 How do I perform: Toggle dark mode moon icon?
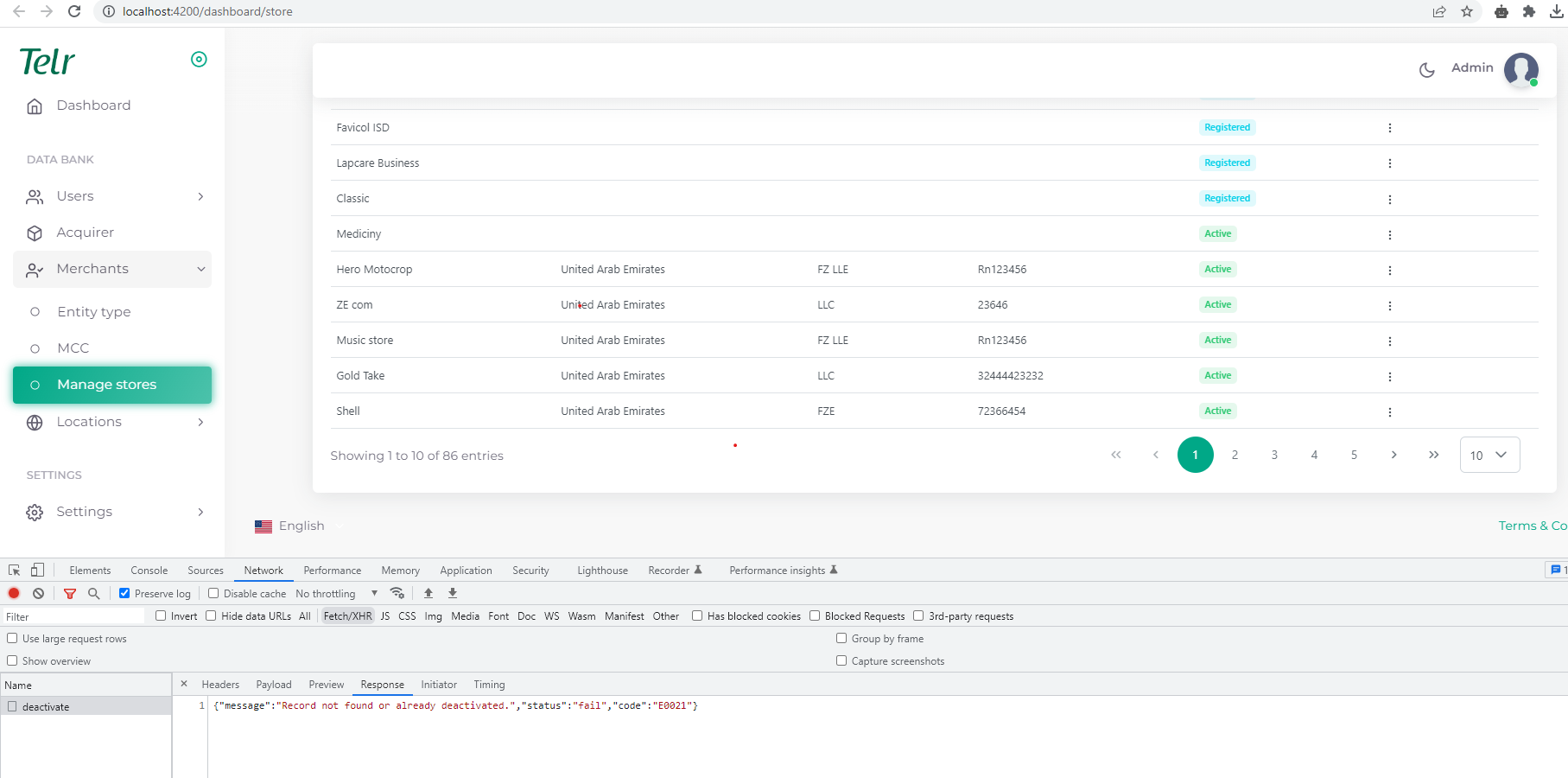tap(1427, 69)
